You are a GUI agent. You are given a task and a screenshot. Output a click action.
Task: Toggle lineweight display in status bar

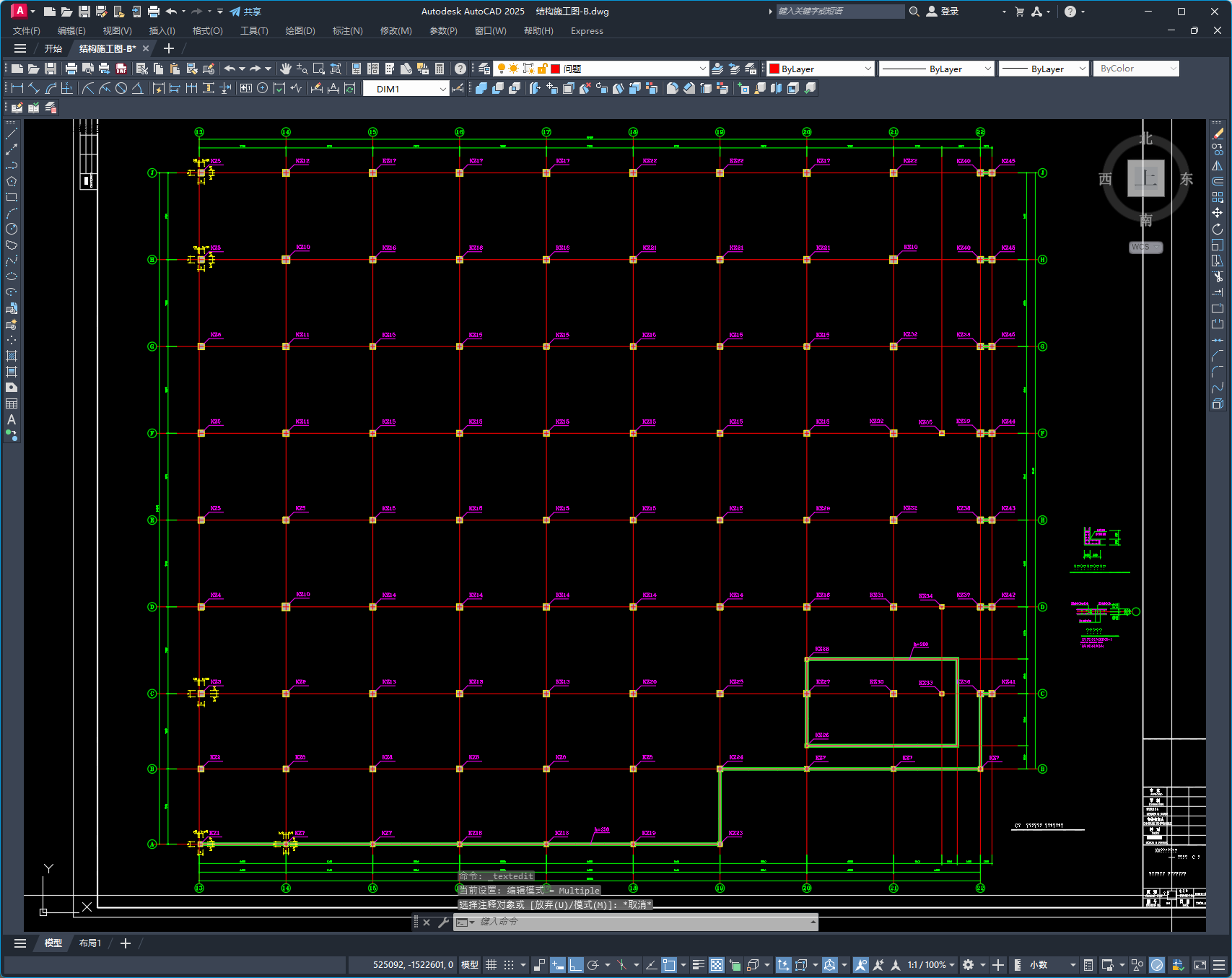(x=698, y=965)
